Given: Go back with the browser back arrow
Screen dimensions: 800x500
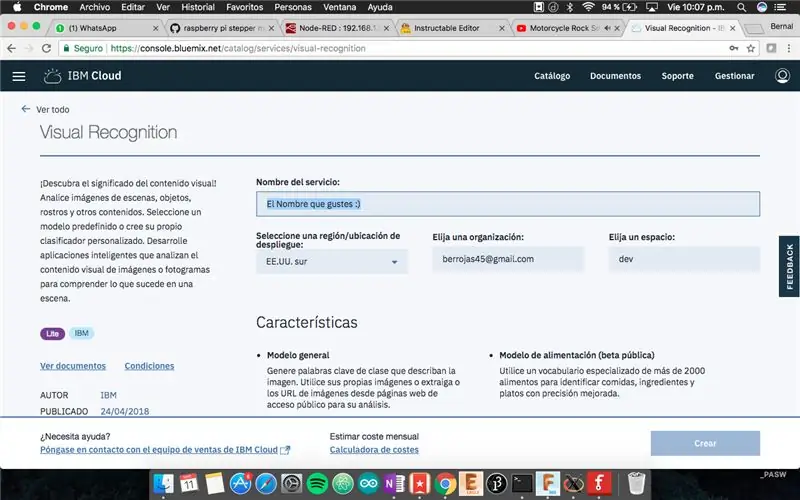Looking at the screenshot, I should [11, 48].
